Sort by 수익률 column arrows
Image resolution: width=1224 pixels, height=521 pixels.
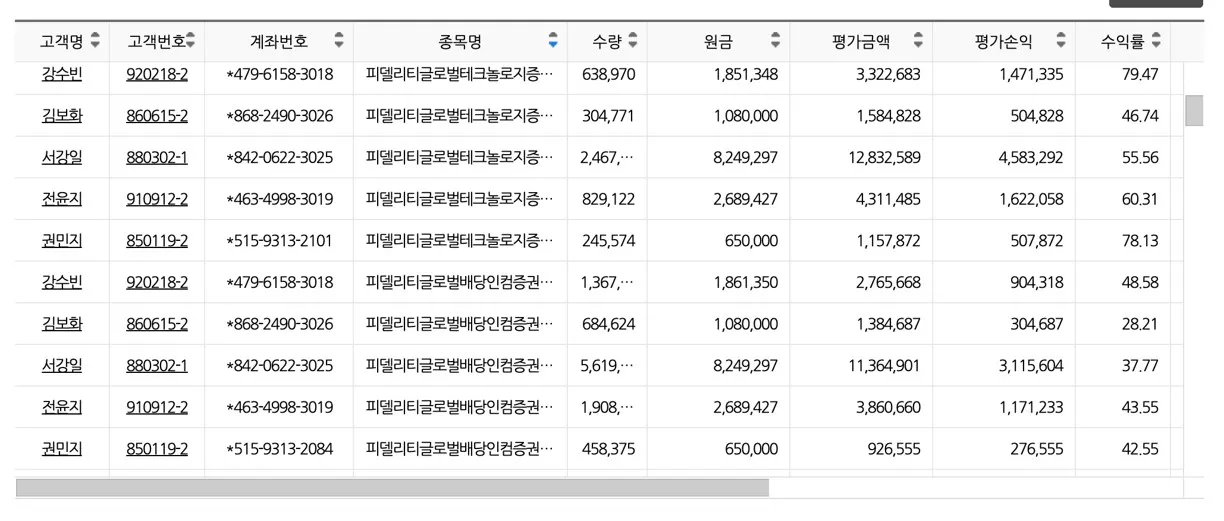[1156, 41]
